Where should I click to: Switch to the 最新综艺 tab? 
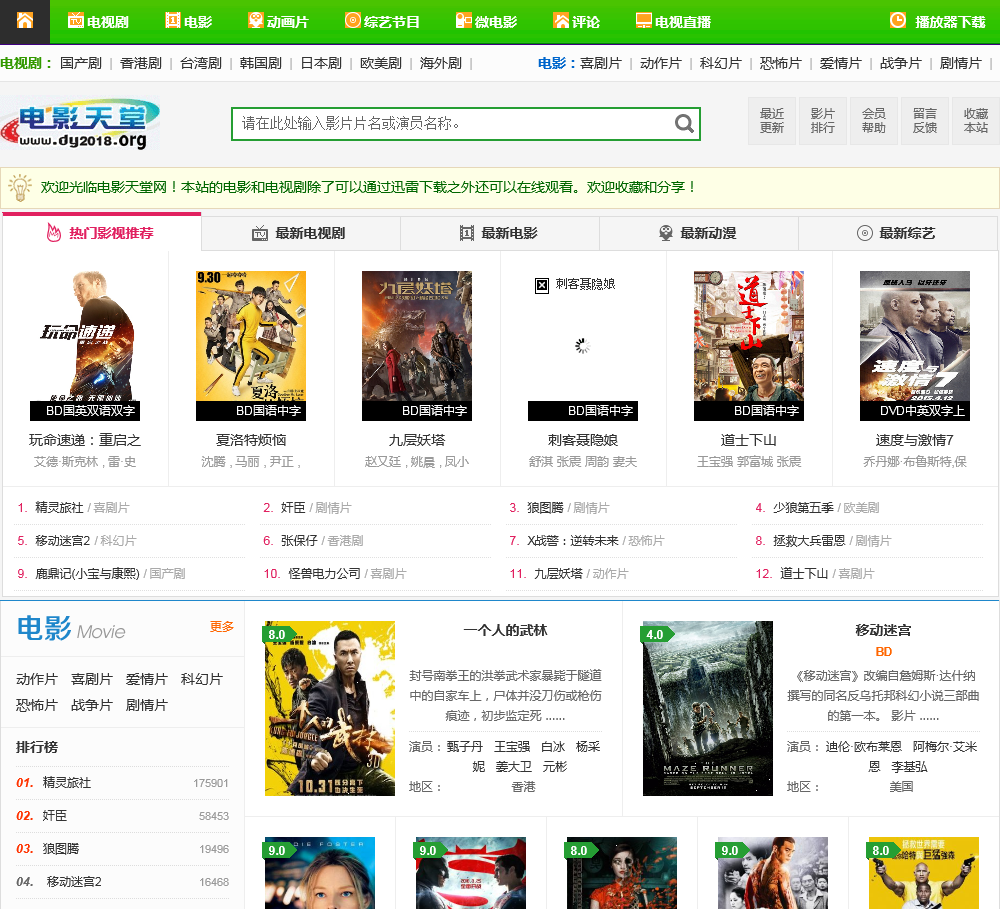897,233
